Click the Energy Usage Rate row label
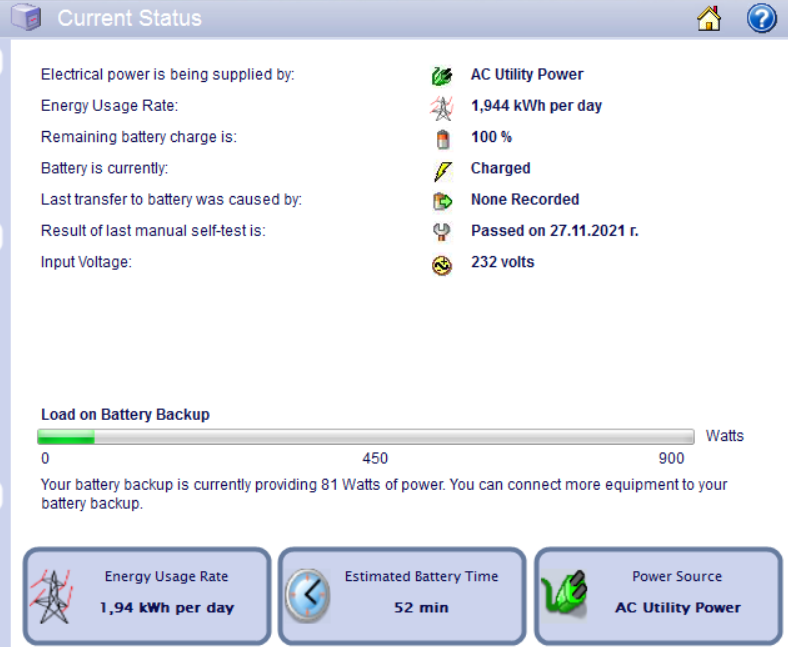 (109, 106)
